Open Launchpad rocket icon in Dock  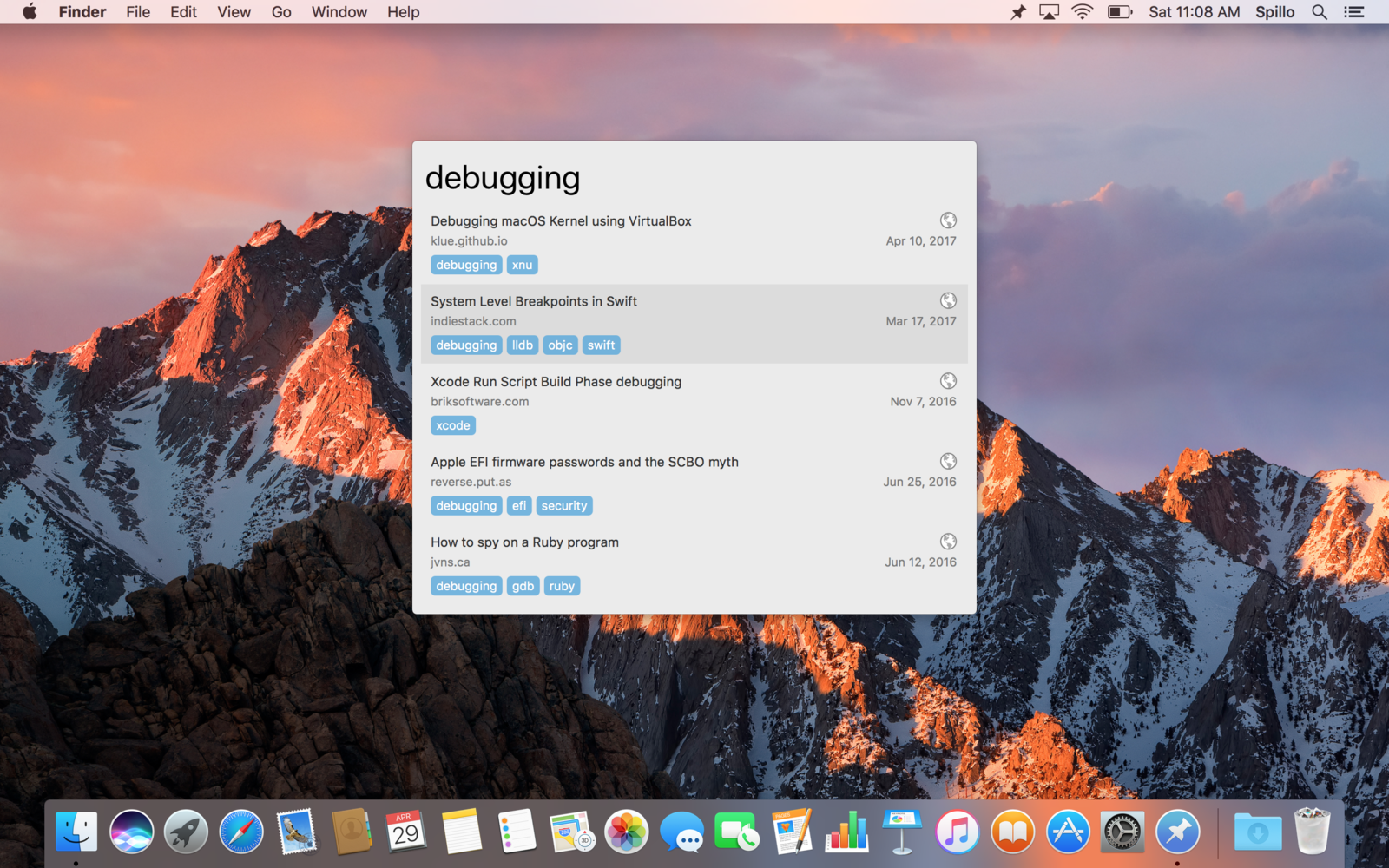(186, 832)
